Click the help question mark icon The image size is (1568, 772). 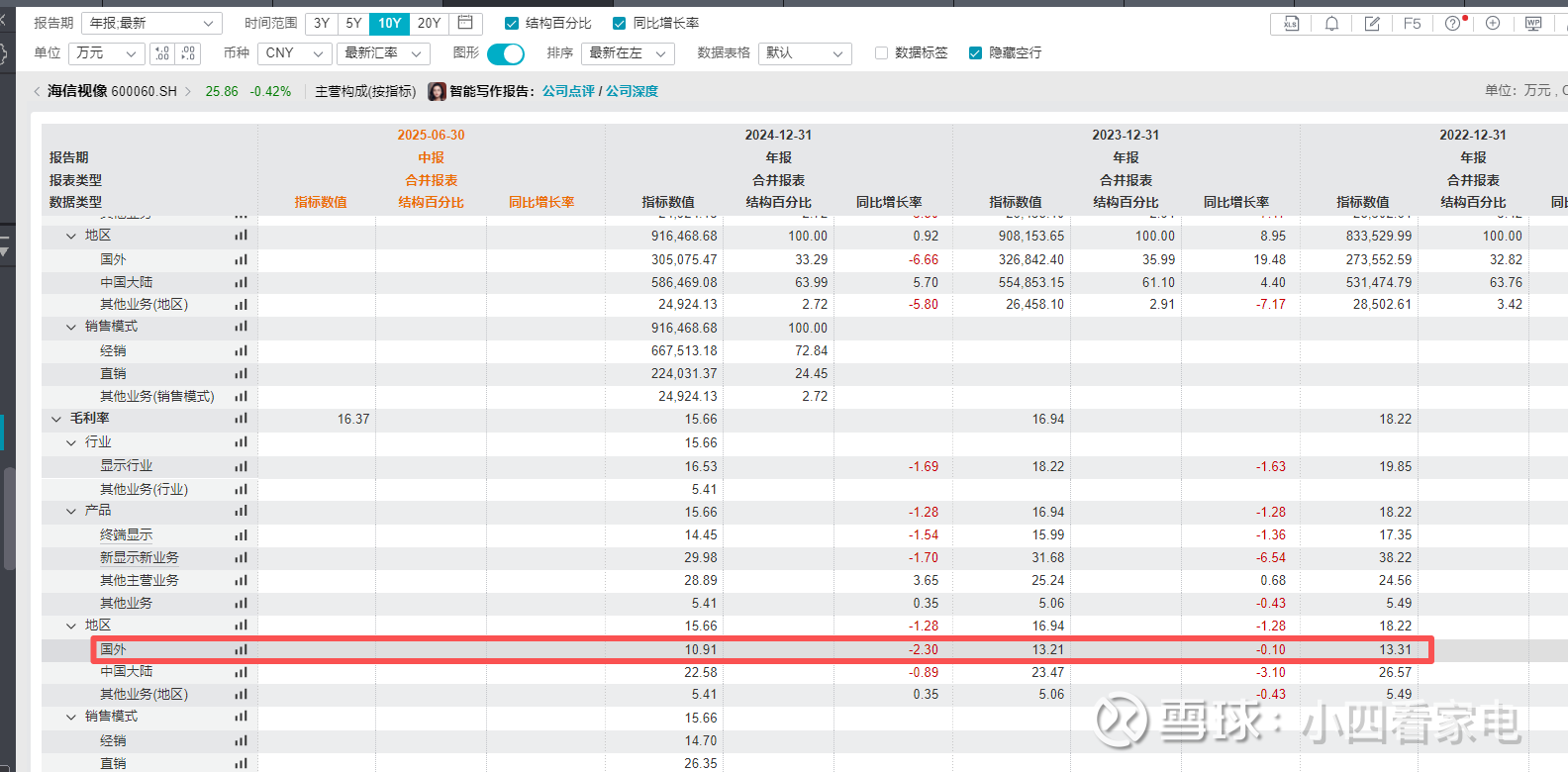pos(1452,23)
